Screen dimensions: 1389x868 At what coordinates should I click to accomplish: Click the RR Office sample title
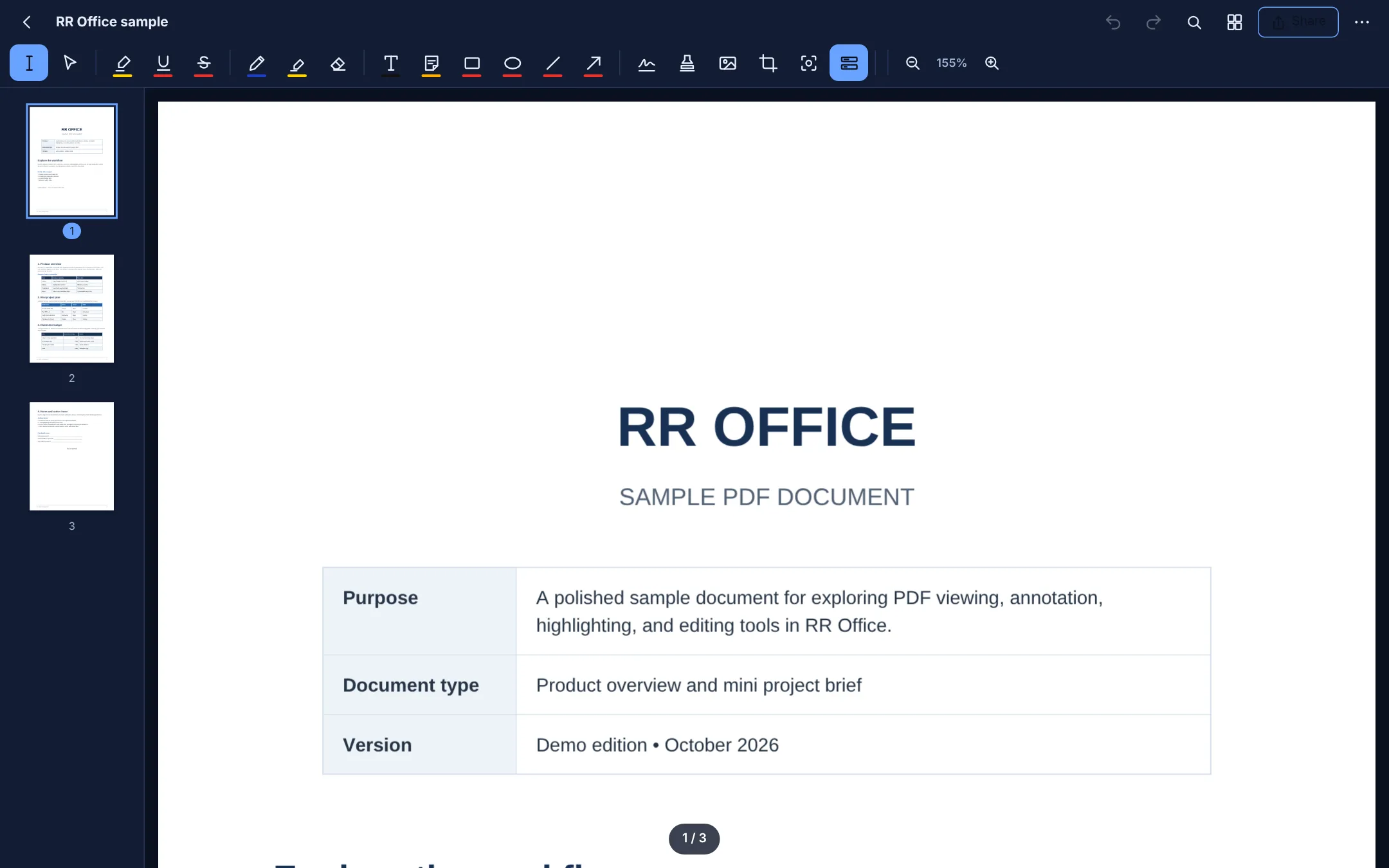[x=112, y=22]
